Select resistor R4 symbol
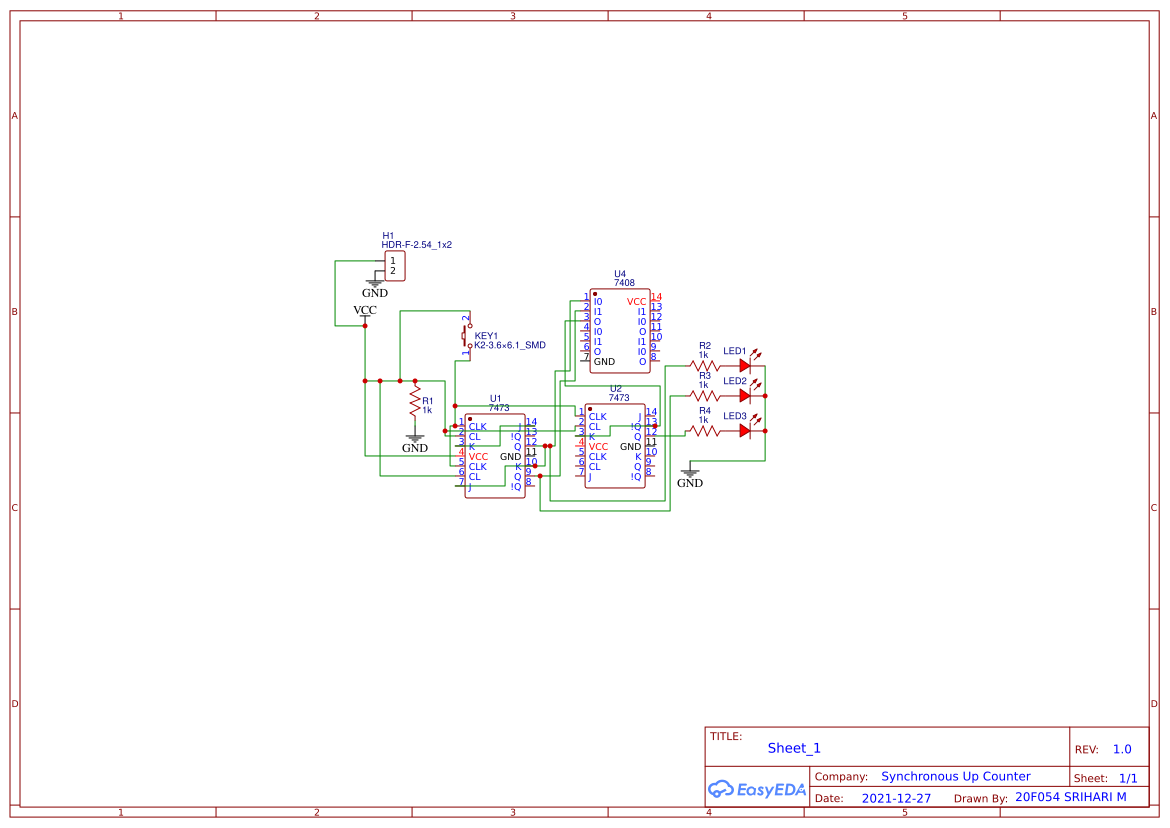The height and width of the screenshot is (828, 1170). (704, 431)
